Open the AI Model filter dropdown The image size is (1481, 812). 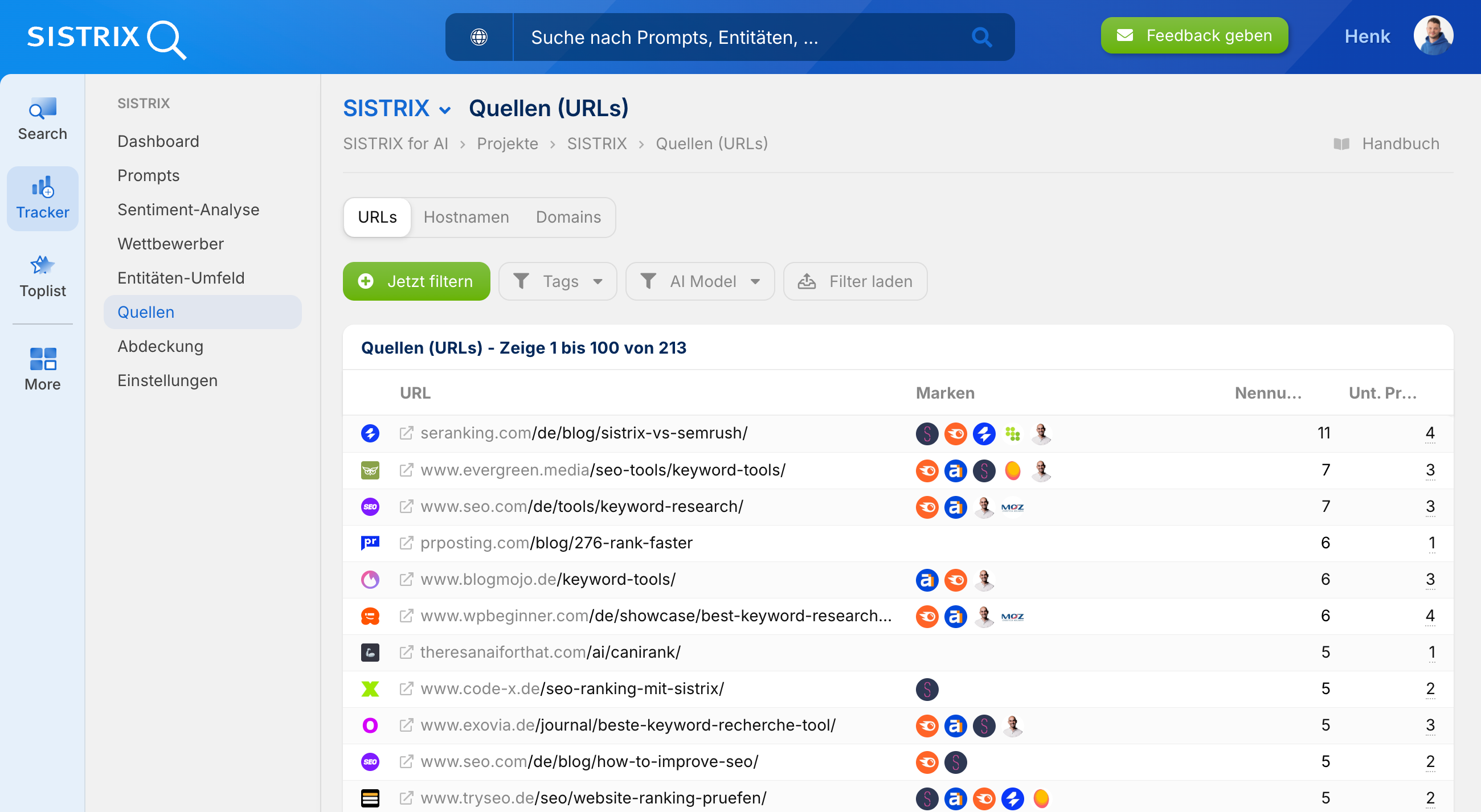pyautogui.click(x=699, y=281)
